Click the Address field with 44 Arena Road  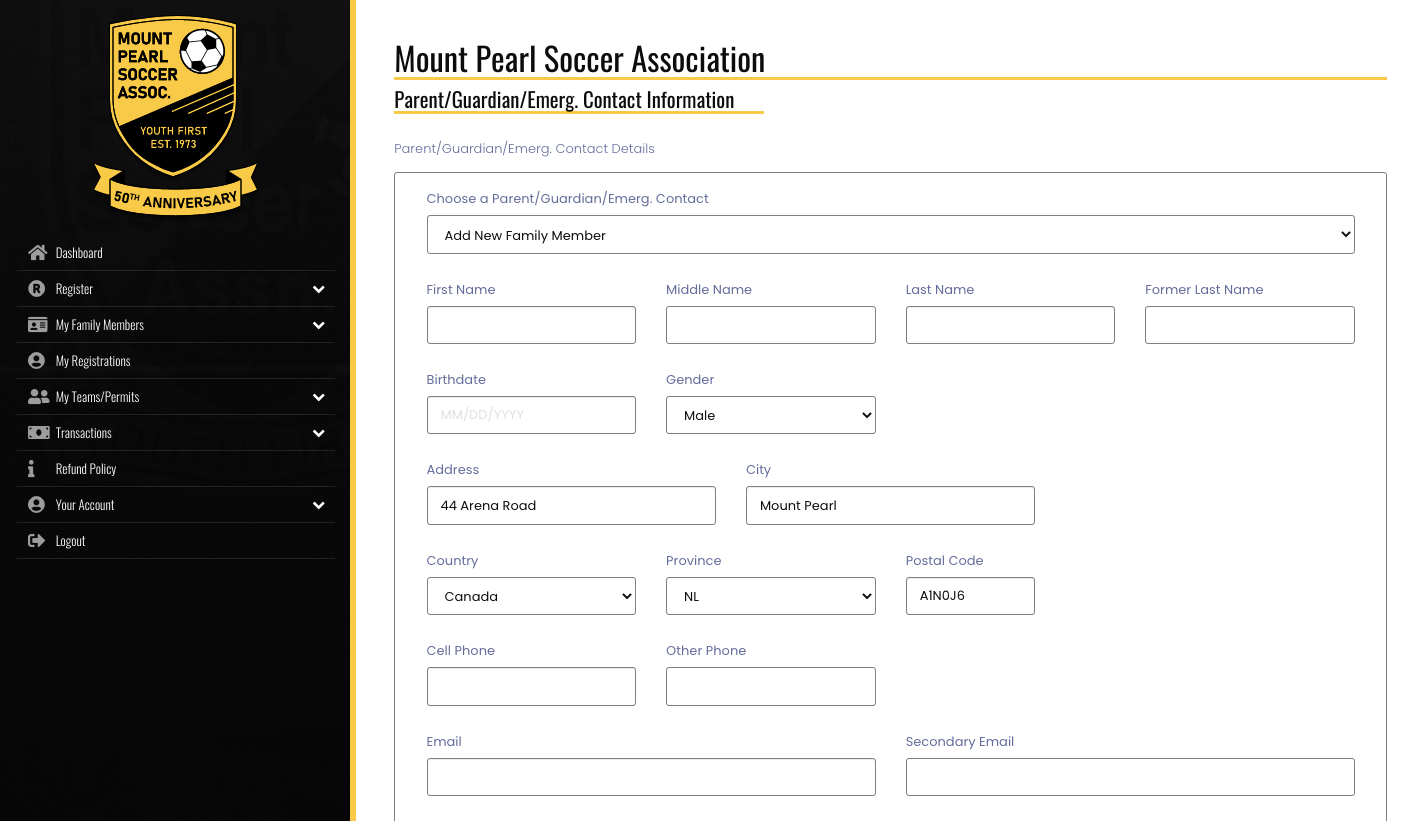[x=571, y=505]
